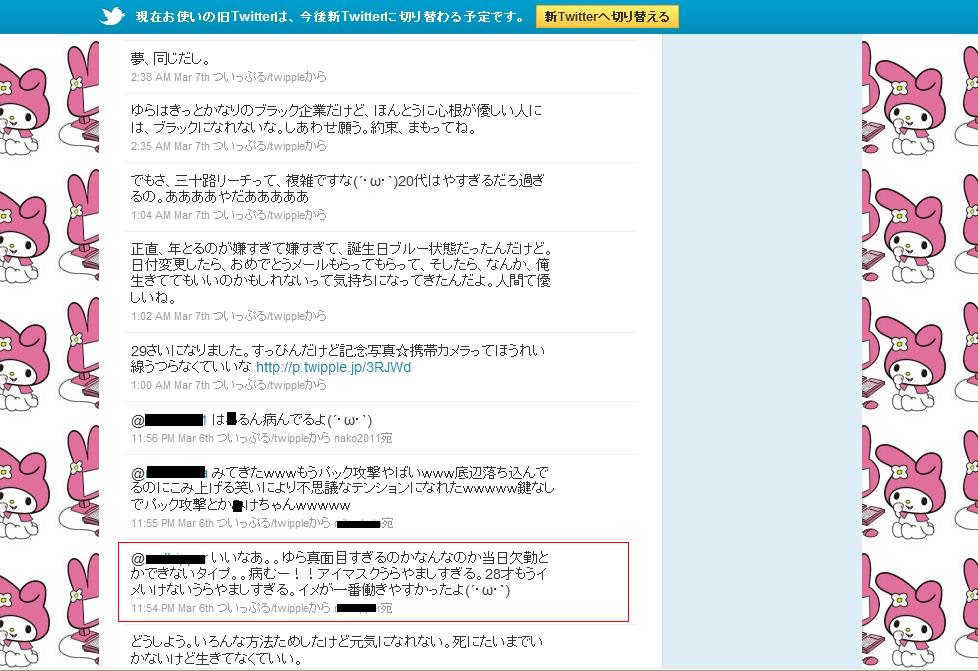The image size is (978, 671).
Task: Open the http://p.twipple.jp/3RJWd photo link
Action: [x=333, y=367]
